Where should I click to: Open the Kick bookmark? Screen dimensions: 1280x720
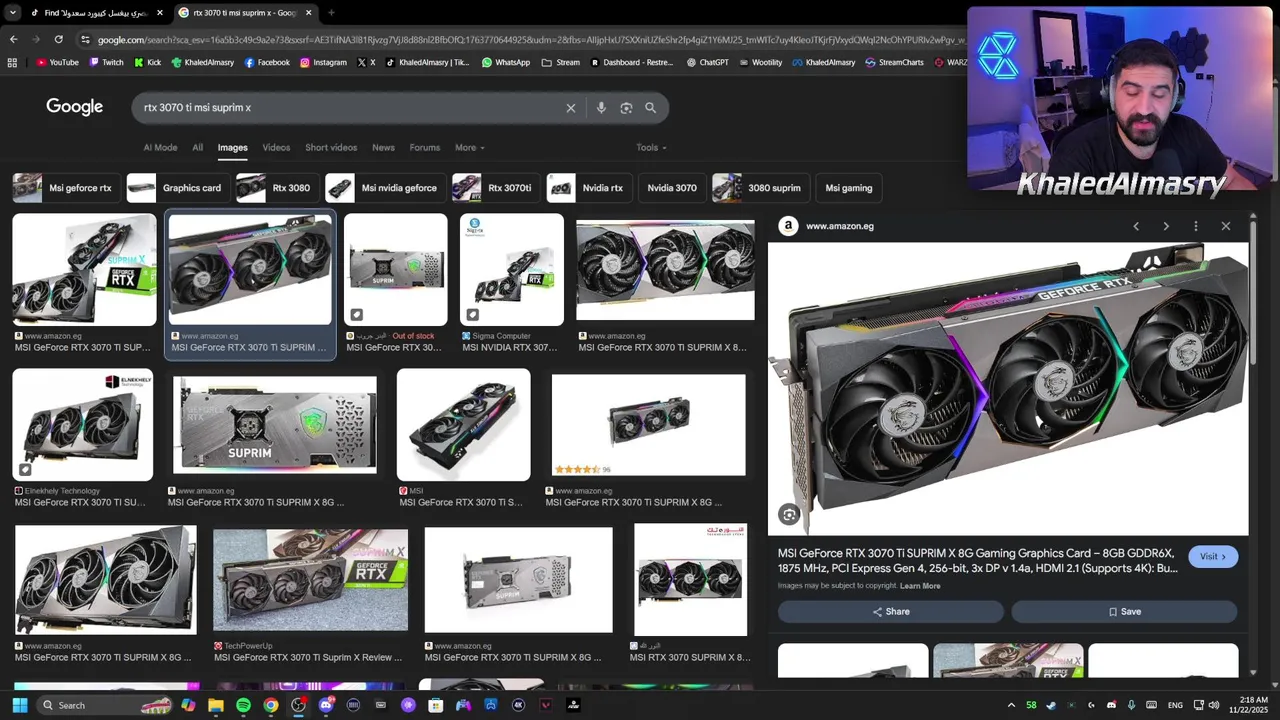[x=147, y=62]
